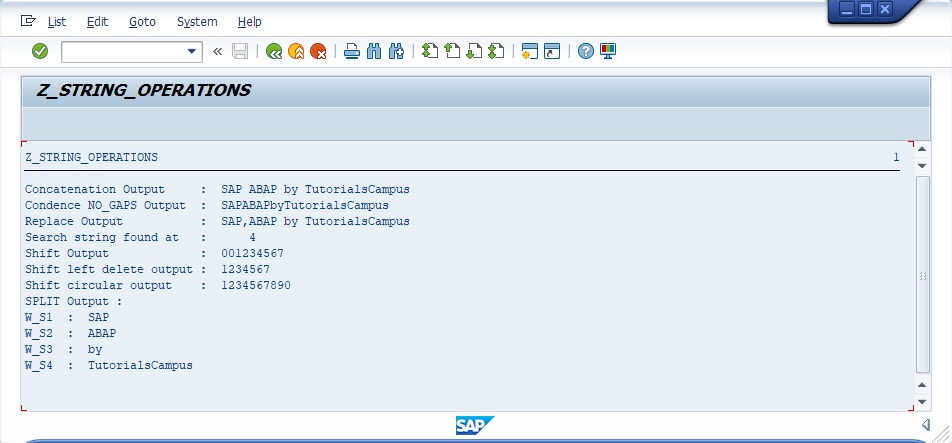The width and height of the screenshot is (952, 443).
Task: Open Find with the binoculars icon
Action: 374,51
